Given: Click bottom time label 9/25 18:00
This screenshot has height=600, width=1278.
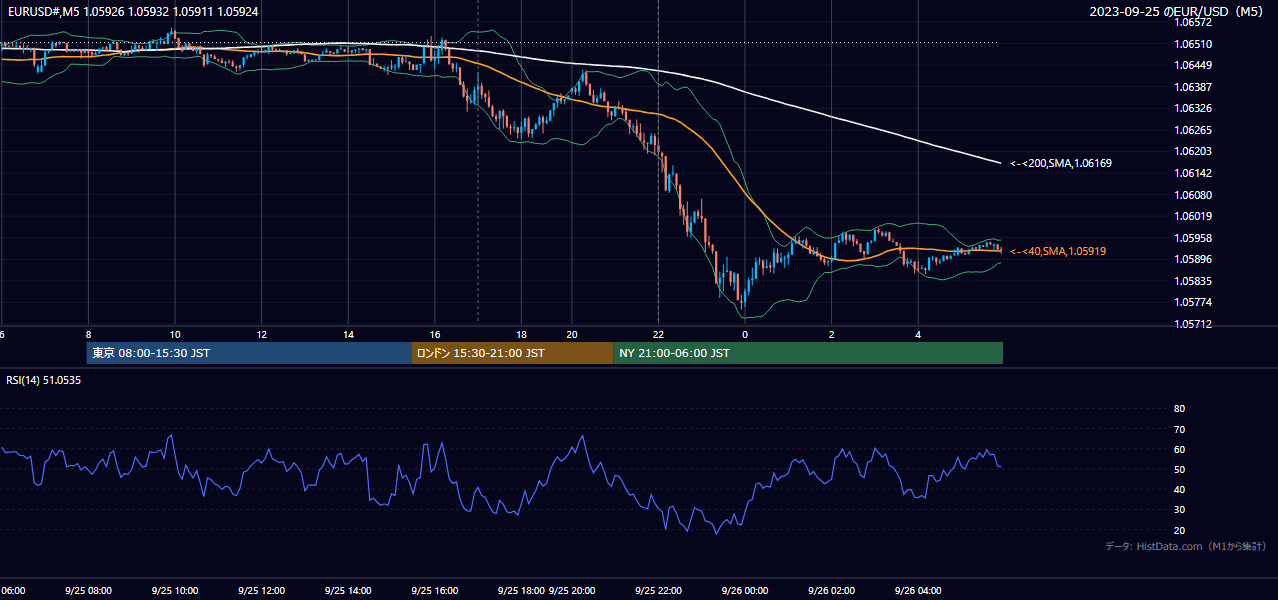Looking at the screenshot, I should click(x=522, y=590).
